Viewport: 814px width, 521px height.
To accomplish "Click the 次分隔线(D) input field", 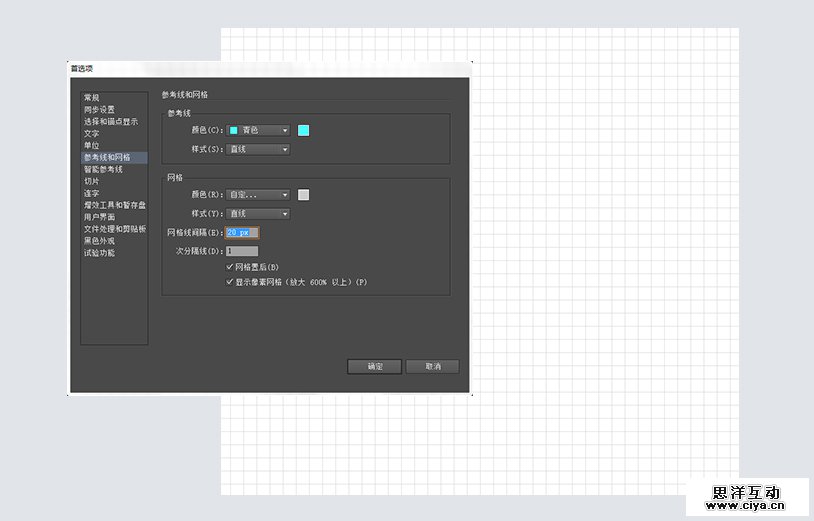I will 242,251.
